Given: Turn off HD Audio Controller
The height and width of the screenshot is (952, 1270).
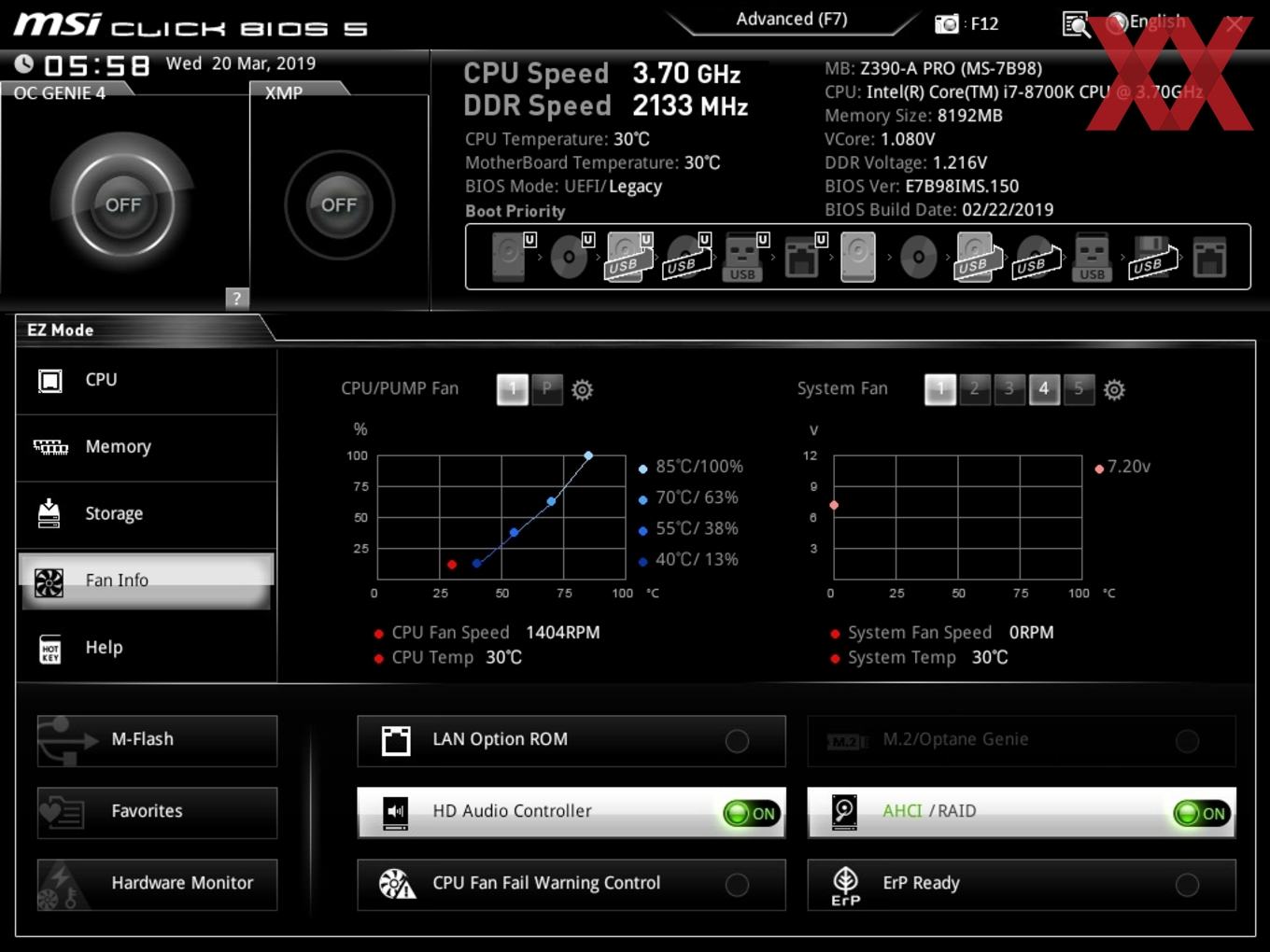Looking at the screenshot, I should click(752, 813).
